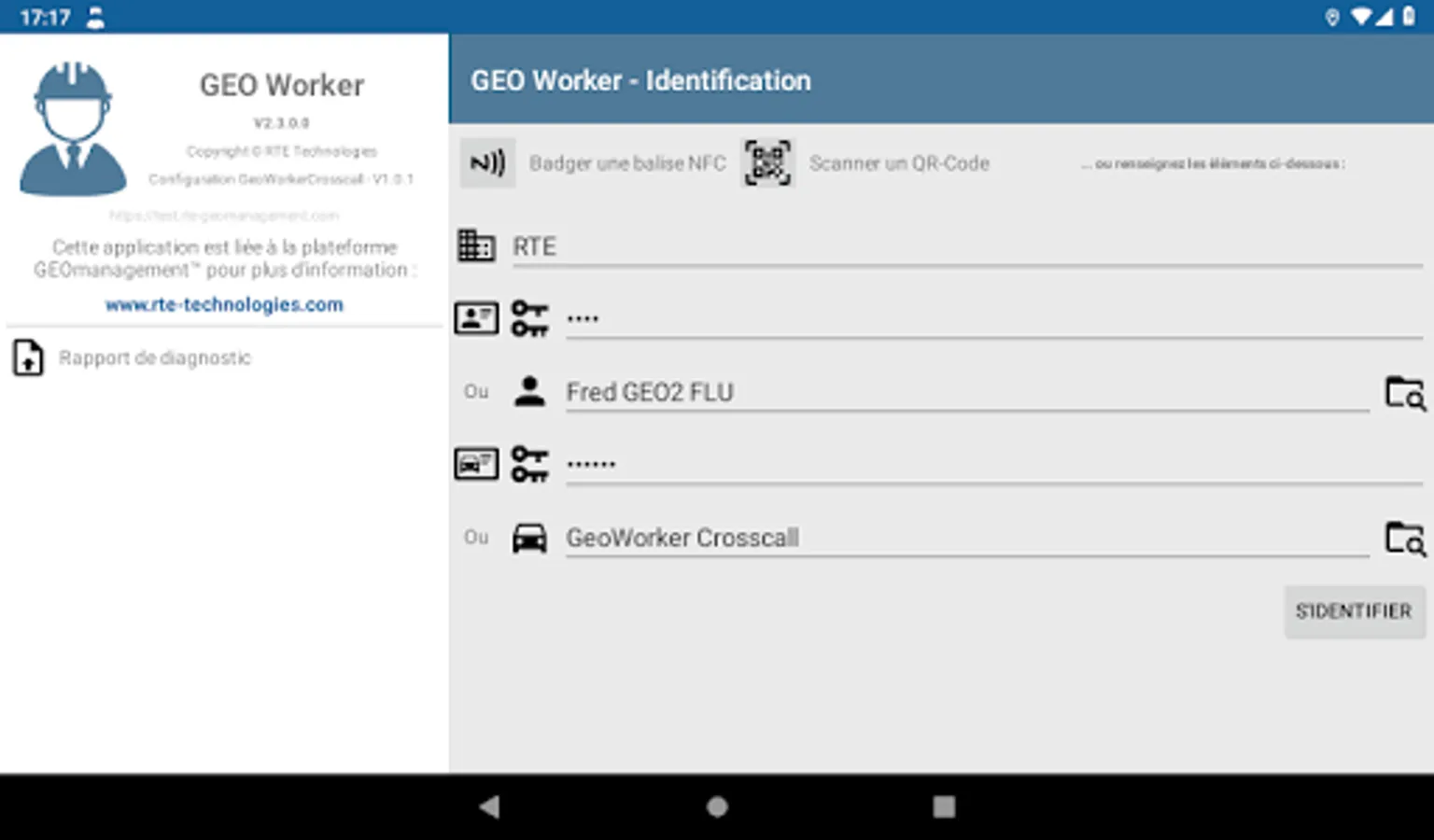Screen dimensions: 1434x840
Task: Click the GEO Worker - Identification header title
Action: [x=640, y=80]
